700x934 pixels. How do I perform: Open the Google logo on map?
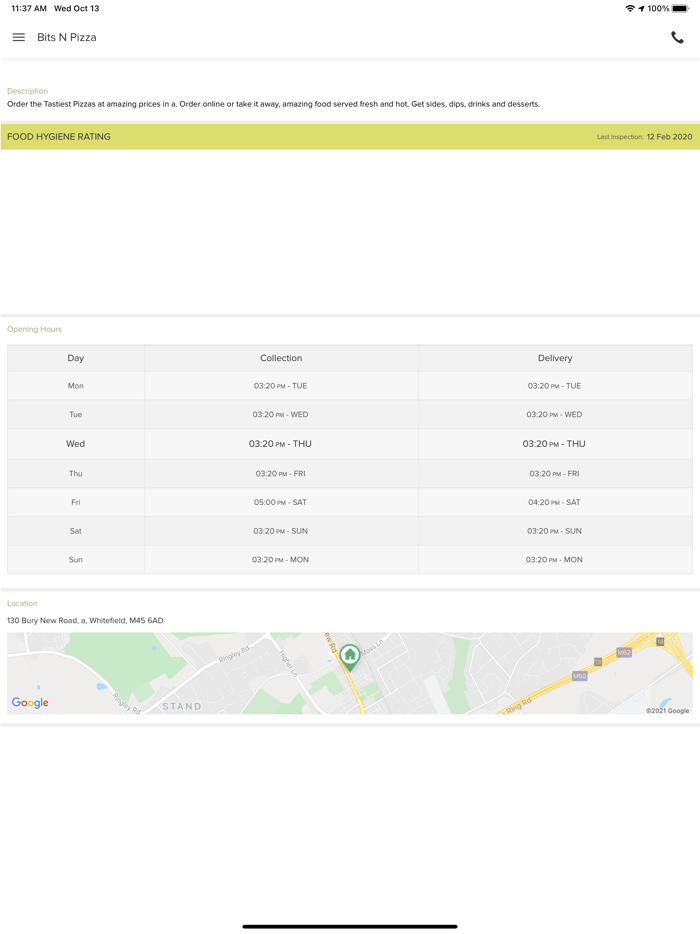(30, 703)
